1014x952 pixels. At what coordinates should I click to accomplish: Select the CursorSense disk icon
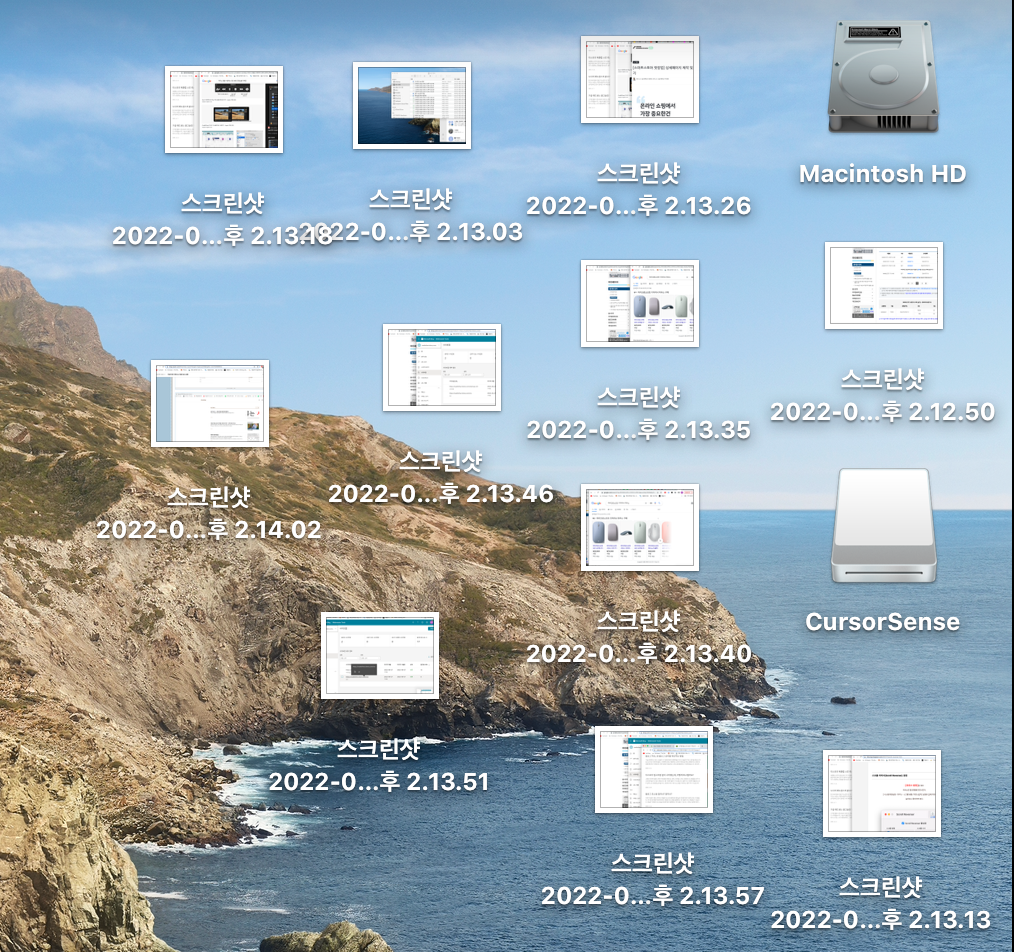(883, 526)
